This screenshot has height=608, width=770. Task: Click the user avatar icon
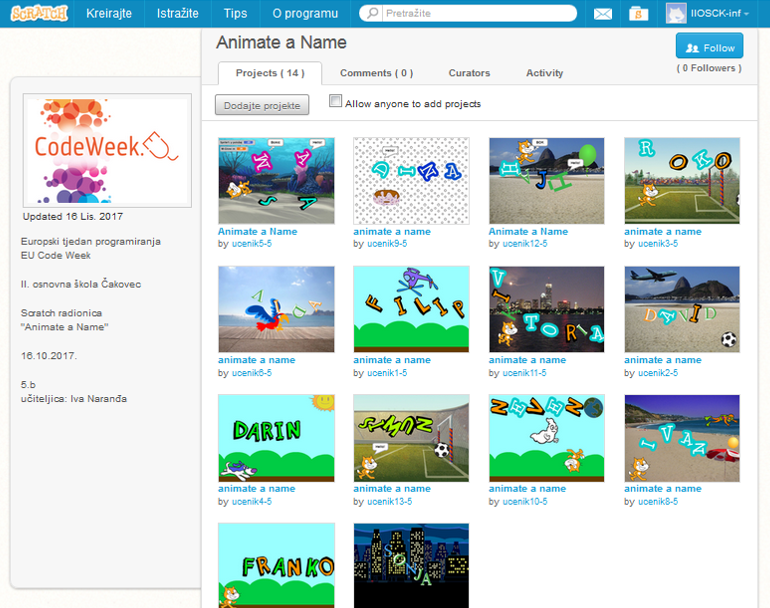676,13
